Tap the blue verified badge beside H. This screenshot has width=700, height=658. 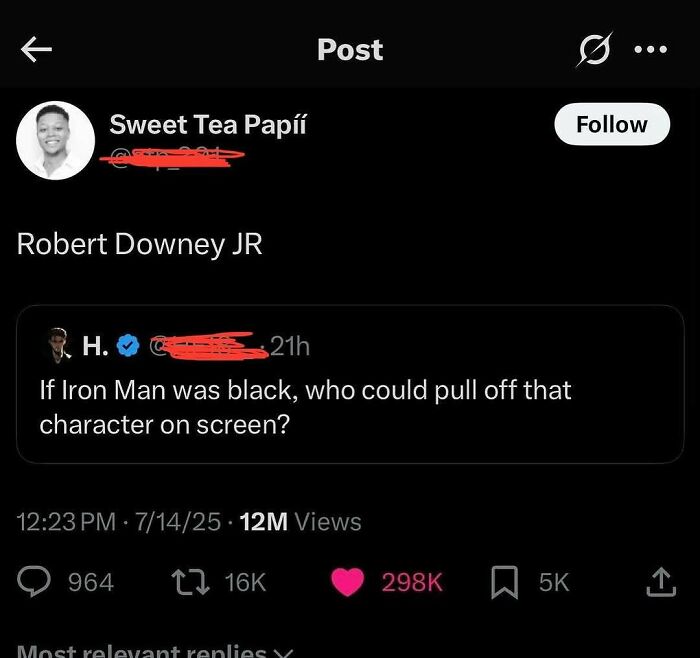pyautogui.click(x=128, y=346)
